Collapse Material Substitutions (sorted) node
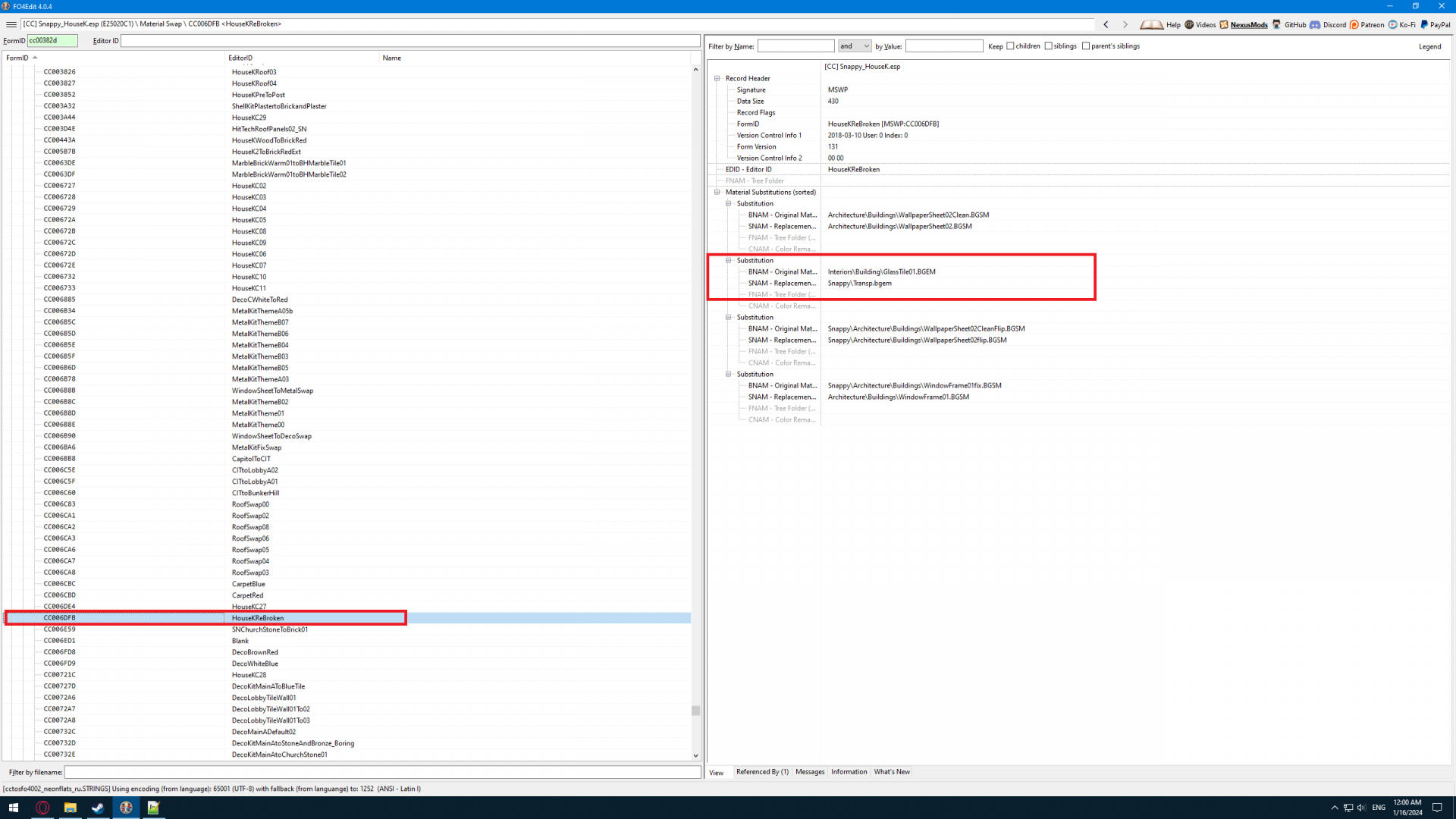Viewport: 1456px width, 819px height. (717, 192)
